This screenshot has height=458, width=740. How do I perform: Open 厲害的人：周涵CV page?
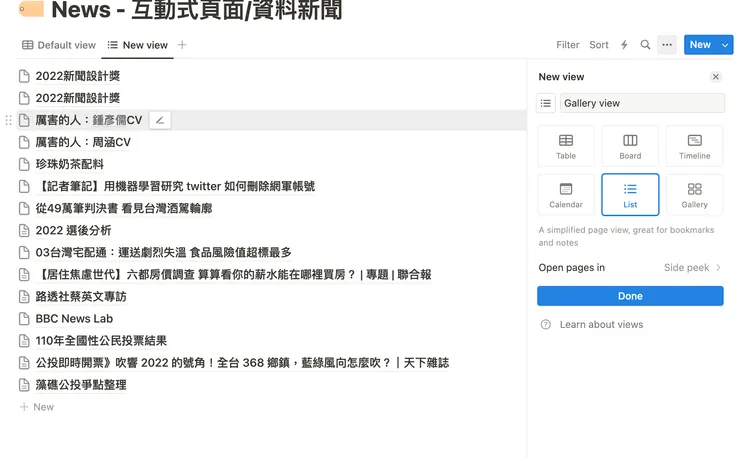tap(83, 142)
